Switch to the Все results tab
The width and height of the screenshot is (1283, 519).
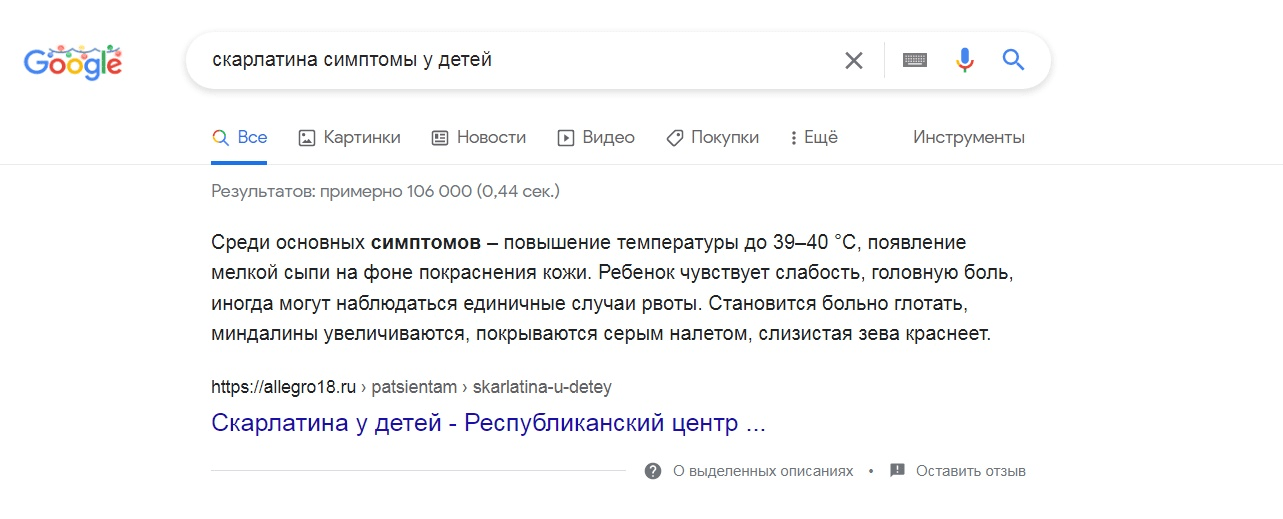pyautogui.click(x=240, y=138)
